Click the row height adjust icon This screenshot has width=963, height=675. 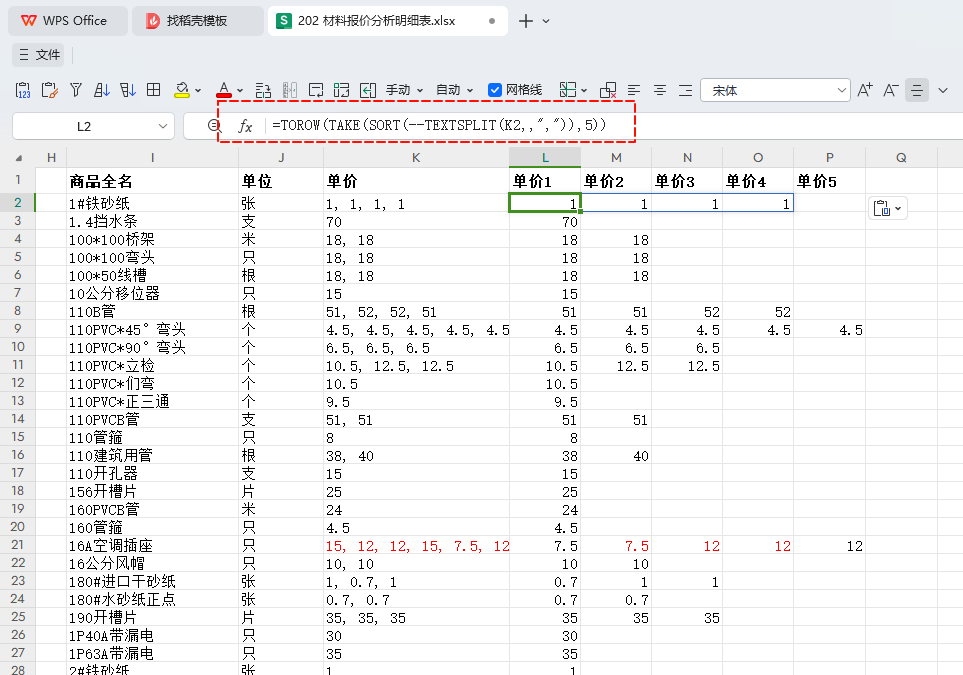(263, 90)
